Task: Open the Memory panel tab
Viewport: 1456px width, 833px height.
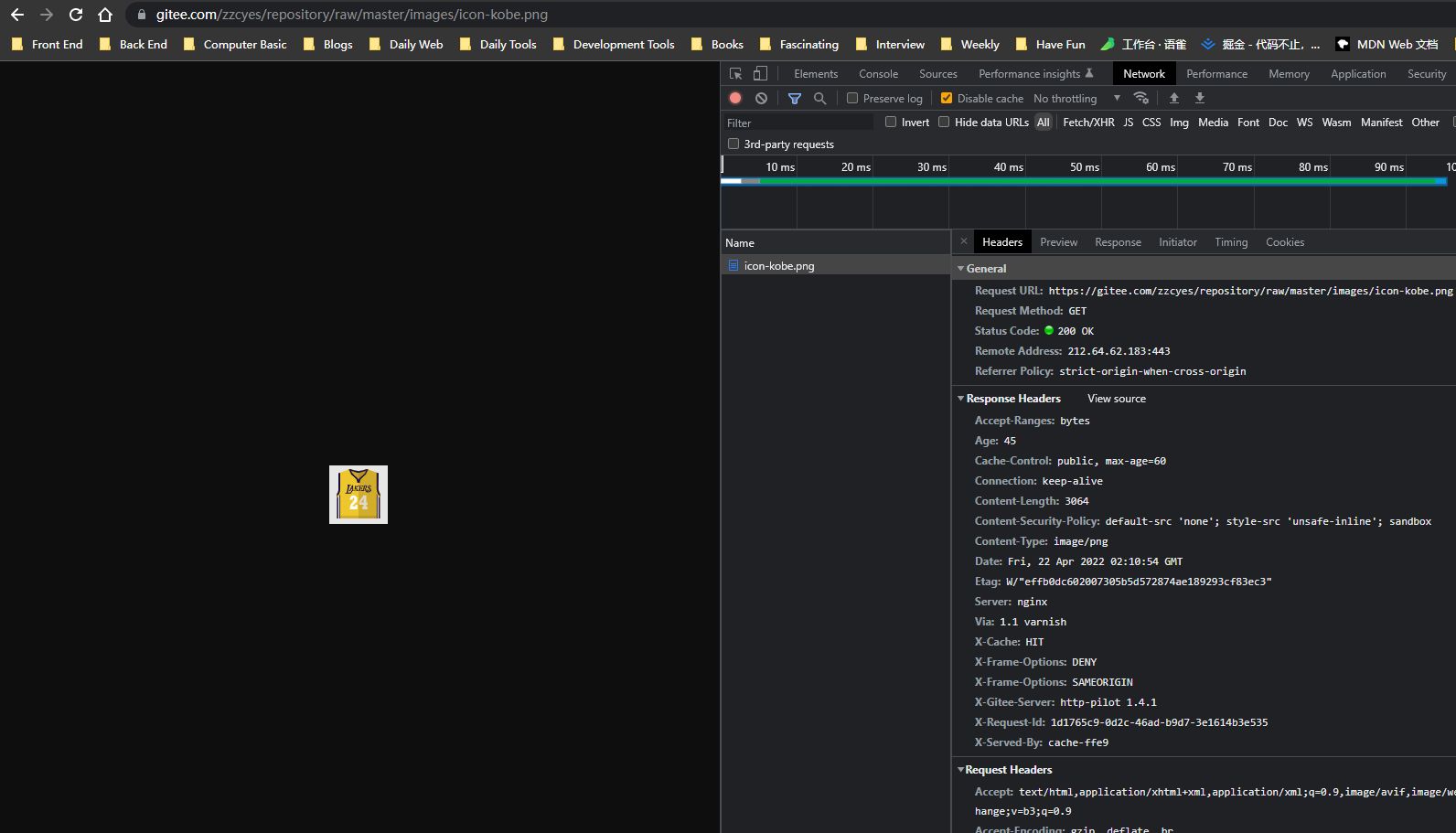Action: click(1289, 74)
